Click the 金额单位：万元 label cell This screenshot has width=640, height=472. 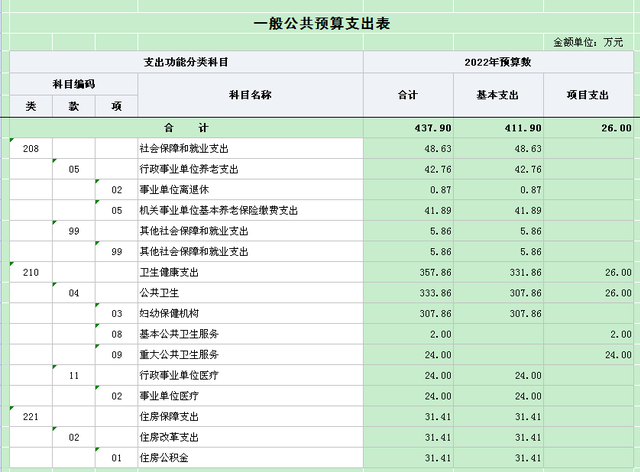pos(588,44)
